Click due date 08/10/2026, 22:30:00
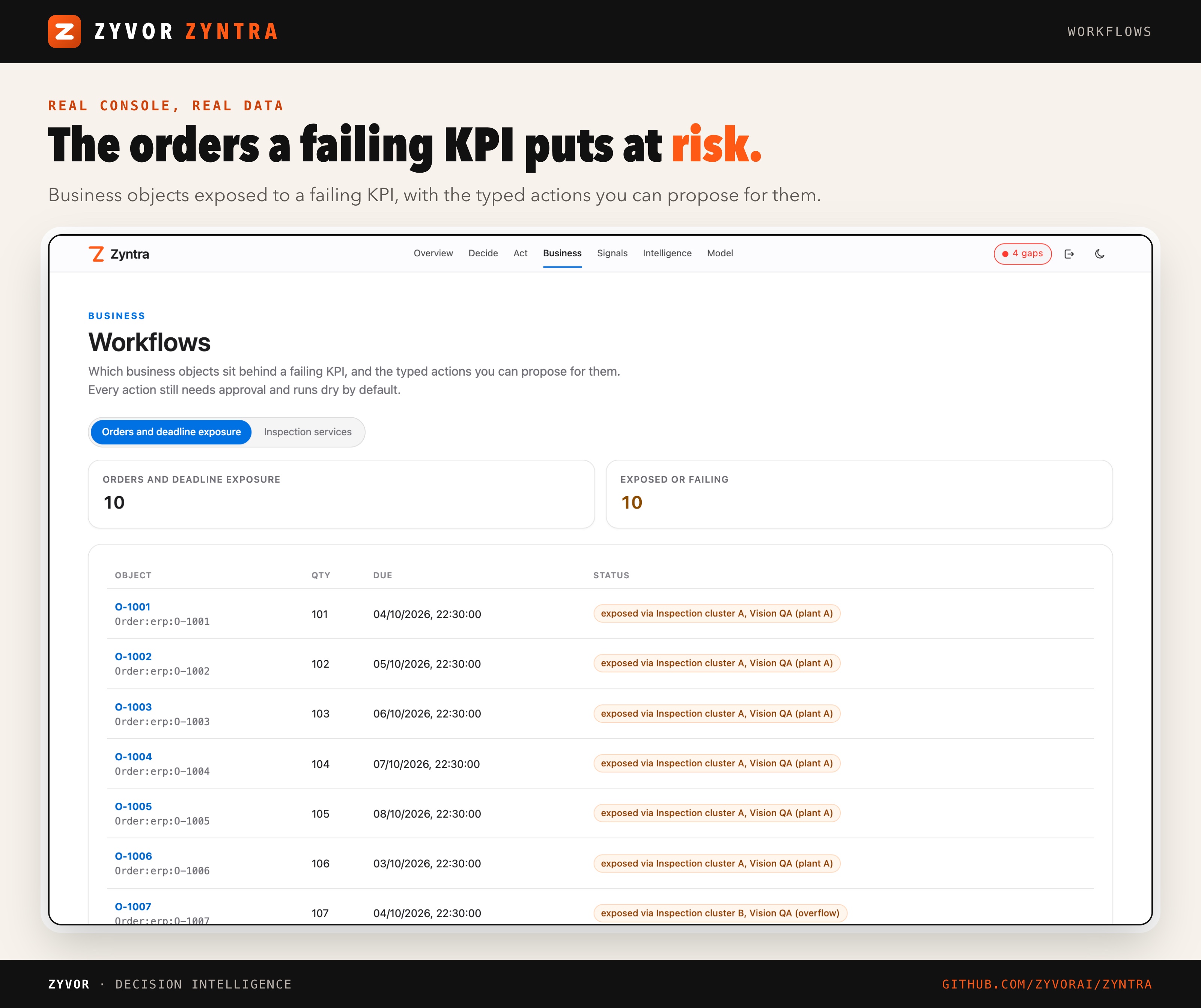 click(x=427, y=814)
